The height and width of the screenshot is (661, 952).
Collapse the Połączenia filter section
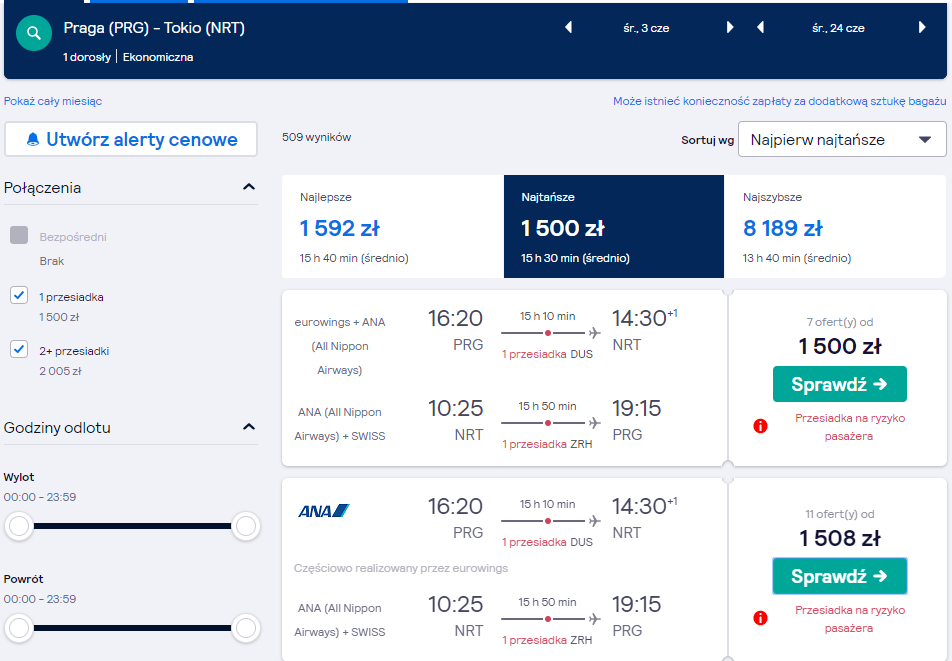[249, 187]
